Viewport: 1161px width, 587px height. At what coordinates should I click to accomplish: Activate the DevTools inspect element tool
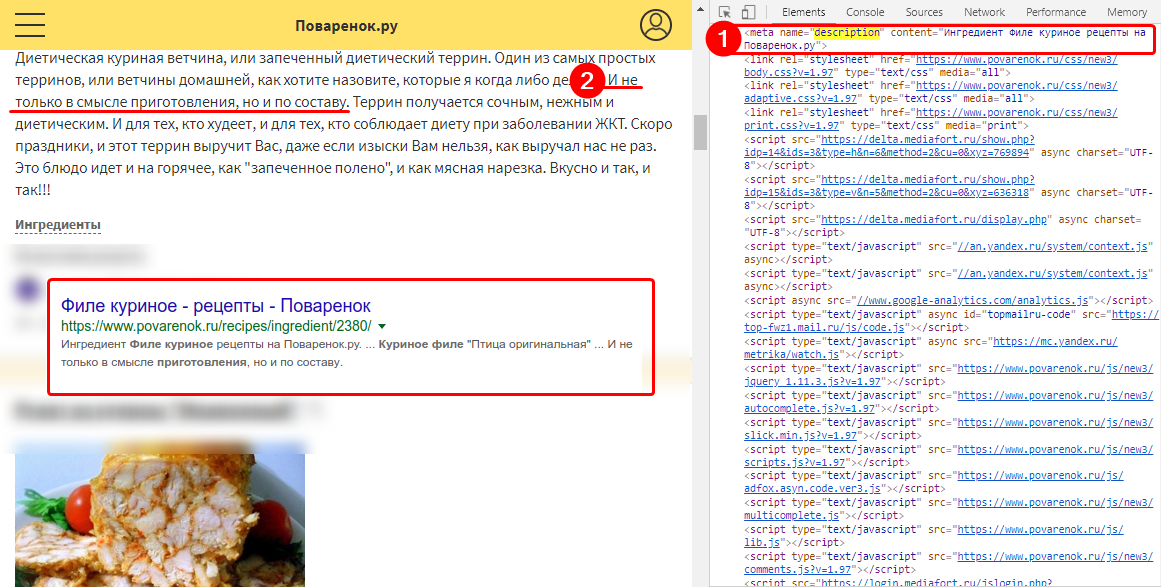(x=725, y=12)
